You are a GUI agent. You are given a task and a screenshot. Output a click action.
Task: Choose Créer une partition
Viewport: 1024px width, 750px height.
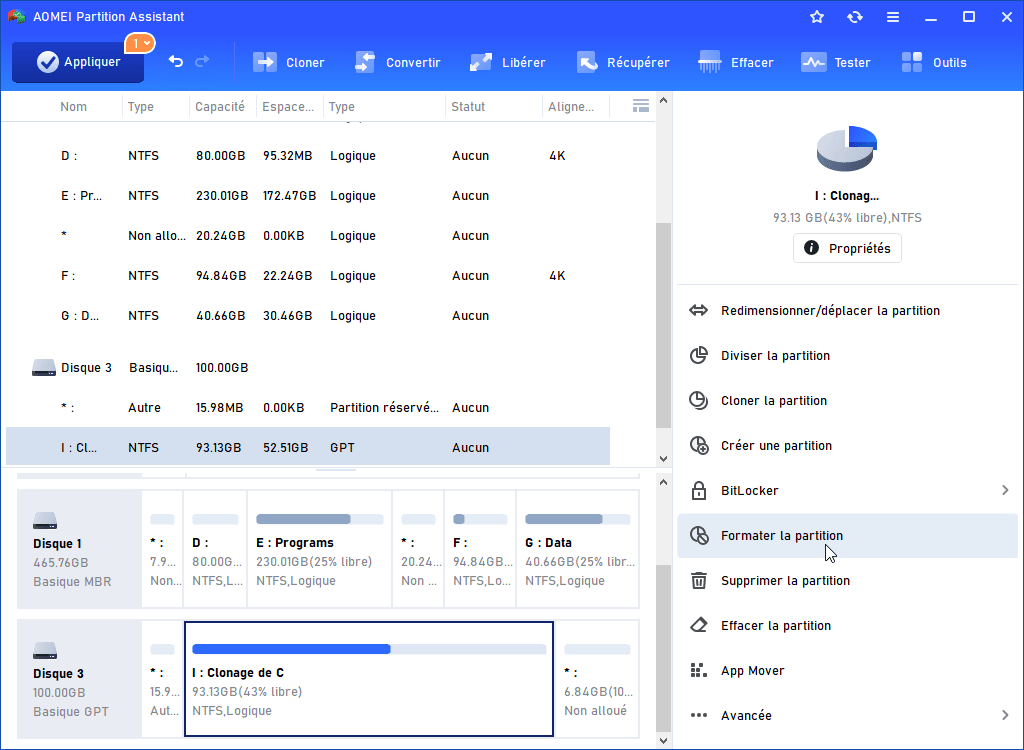coord(847,446)
